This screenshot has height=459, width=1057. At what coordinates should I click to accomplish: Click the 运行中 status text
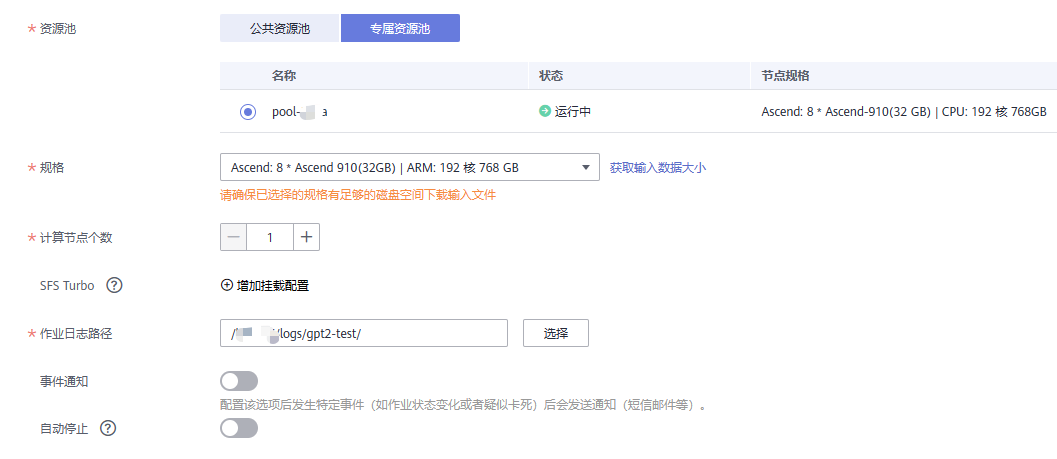tap(573, 112)
